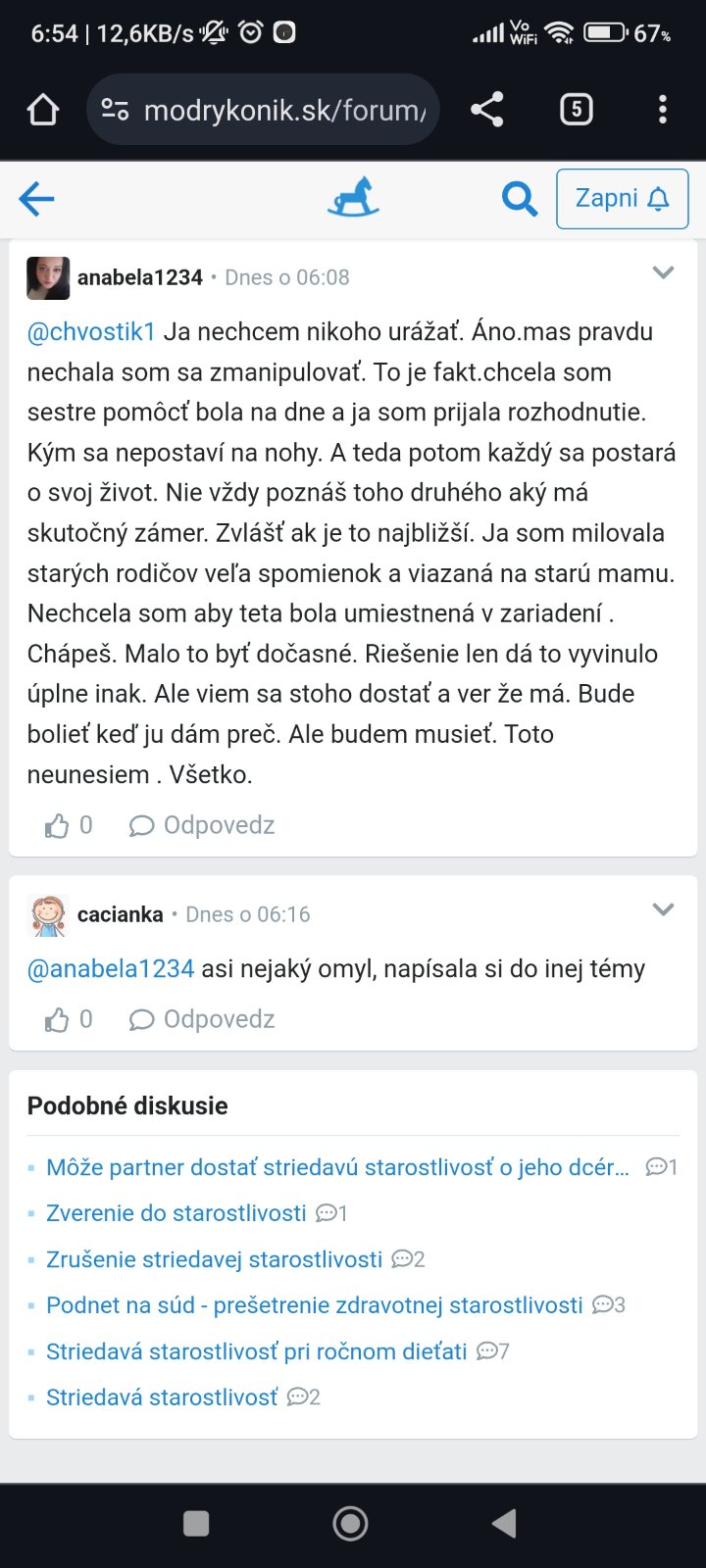The width and height of the screenshot is (706, 1568).
Task: Go back using the blue arrow
Action: tap(37, 199)
